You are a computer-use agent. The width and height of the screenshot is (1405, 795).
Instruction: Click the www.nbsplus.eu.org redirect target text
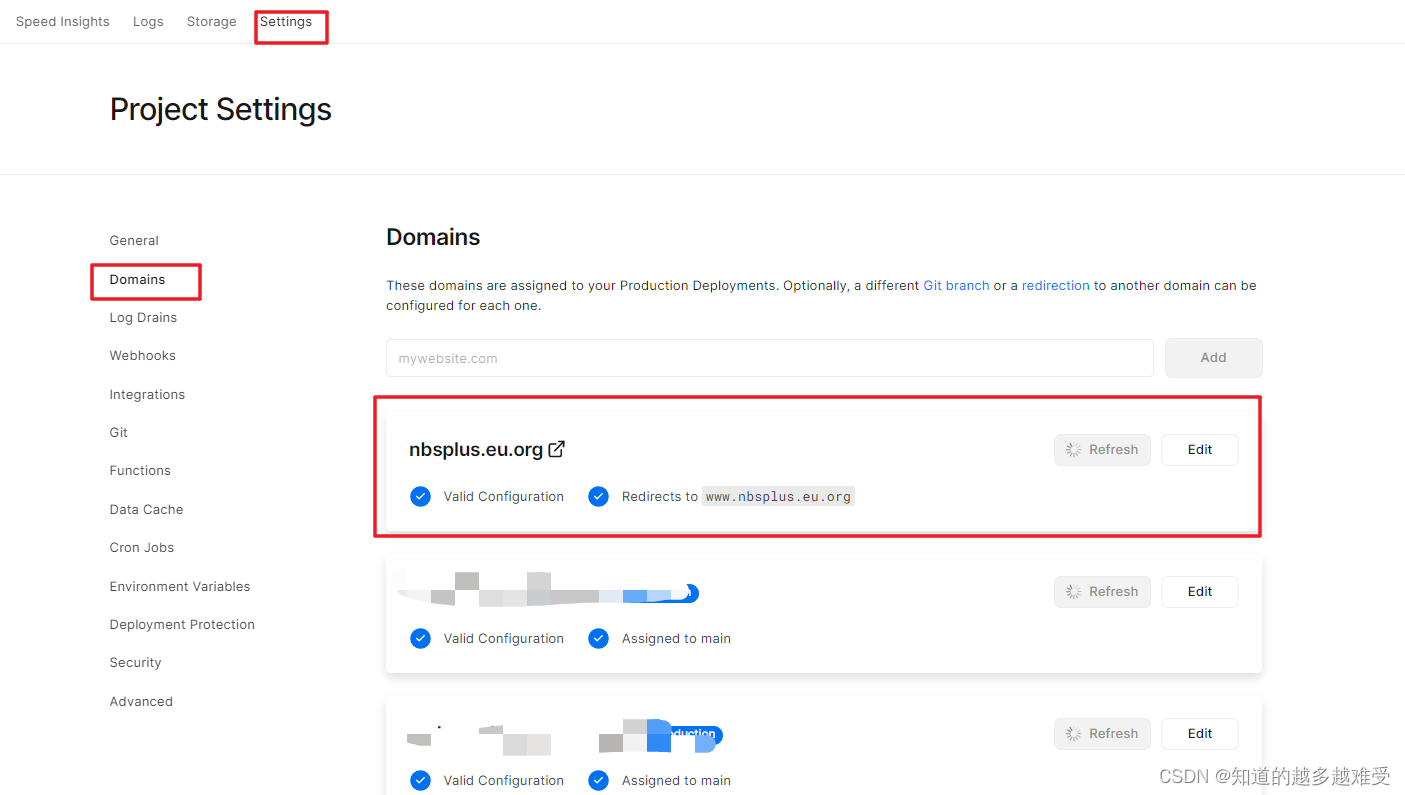(x=778, y=496)
